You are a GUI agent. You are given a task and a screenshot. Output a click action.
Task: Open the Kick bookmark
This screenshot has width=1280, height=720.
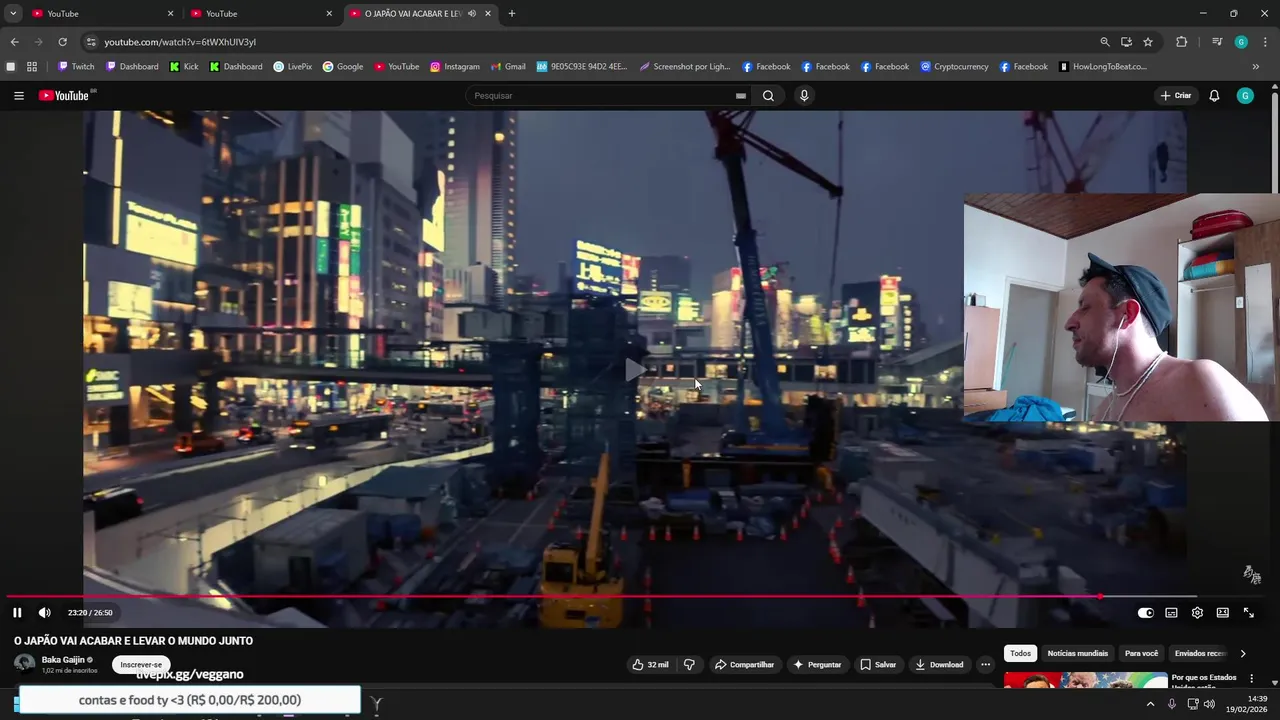[x=184, y=67]
